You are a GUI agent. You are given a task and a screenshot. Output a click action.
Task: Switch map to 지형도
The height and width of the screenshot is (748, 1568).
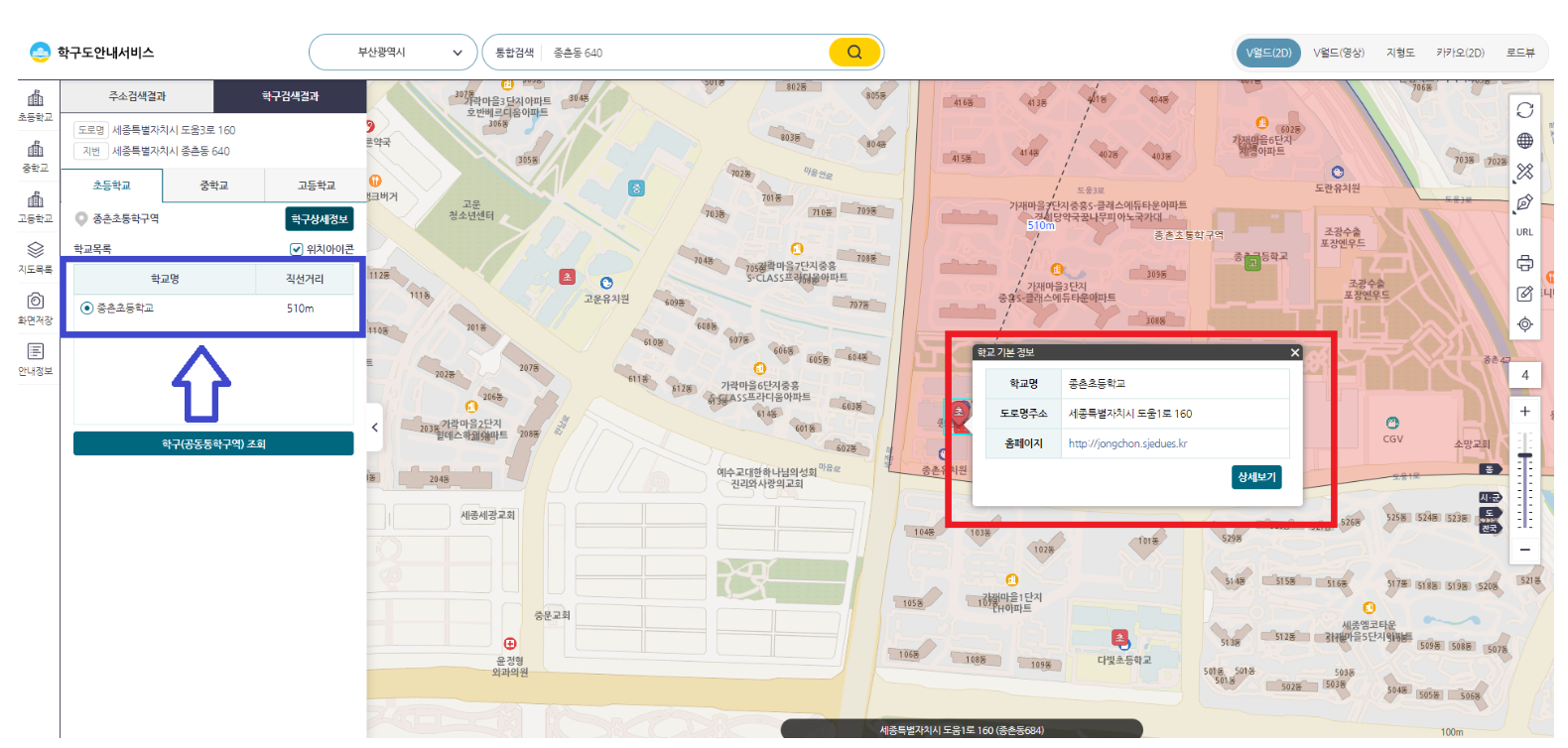click(1400, 53)
